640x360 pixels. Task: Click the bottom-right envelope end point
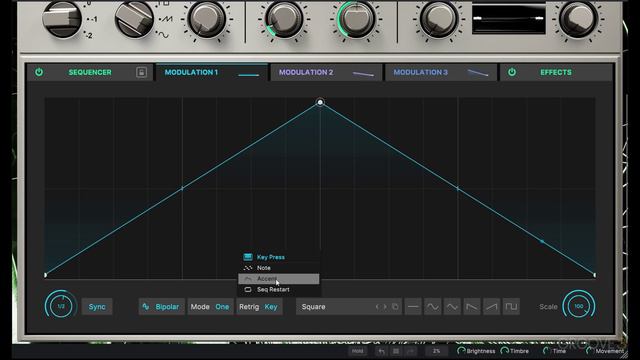click(x=595, y=275)
